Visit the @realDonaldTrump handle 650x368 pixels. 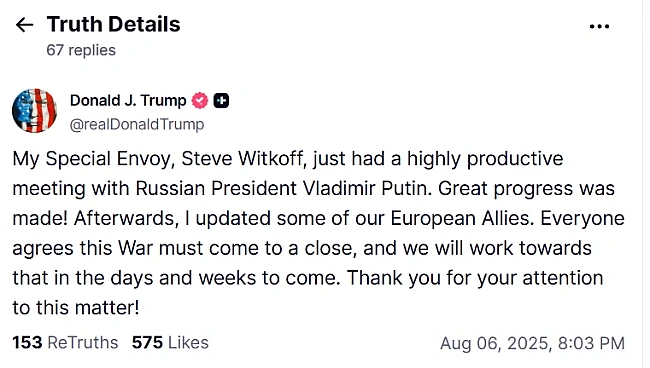click(x=137, y=124)
